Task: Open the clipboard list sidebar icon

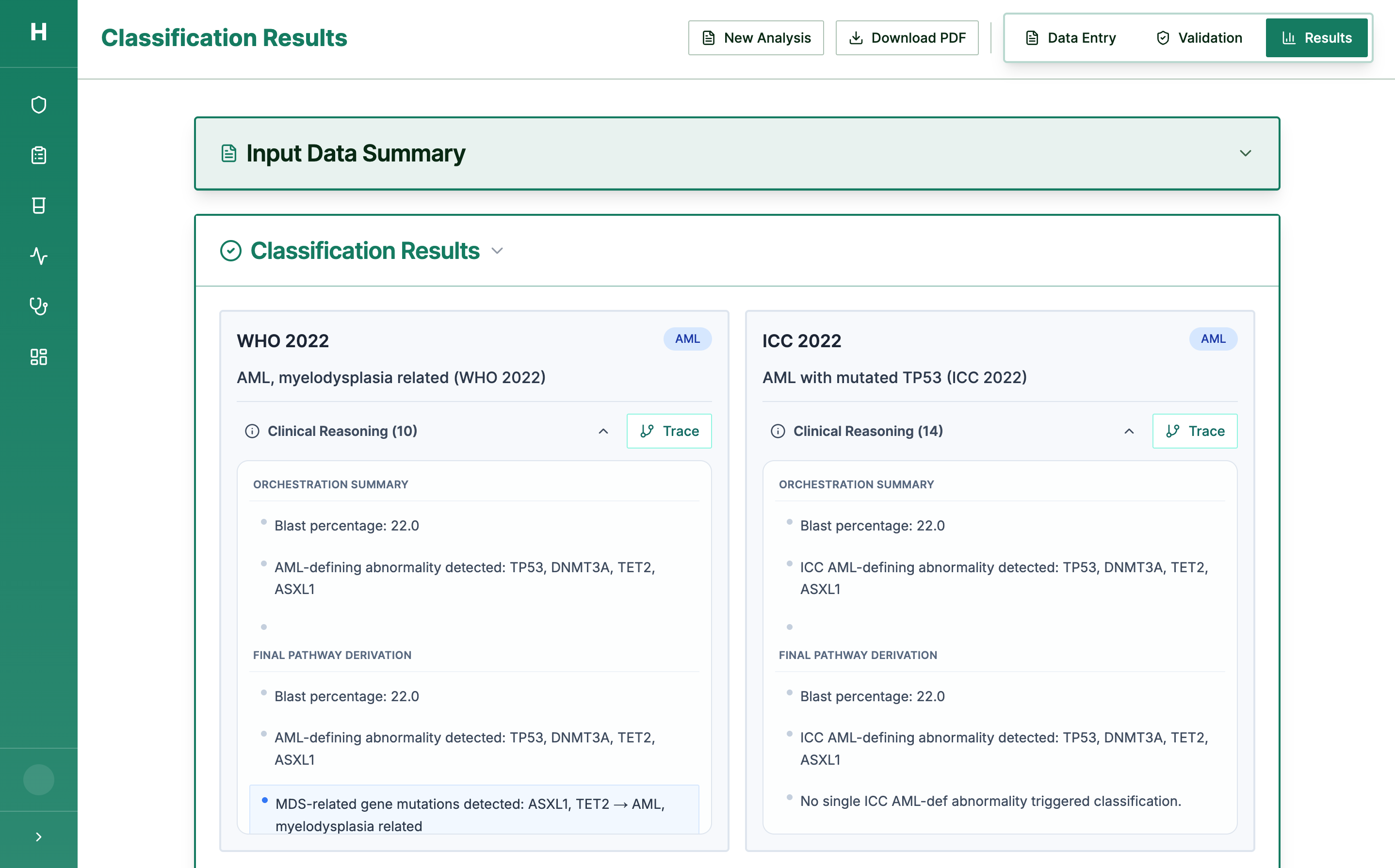Action: (x=38, y=155)
